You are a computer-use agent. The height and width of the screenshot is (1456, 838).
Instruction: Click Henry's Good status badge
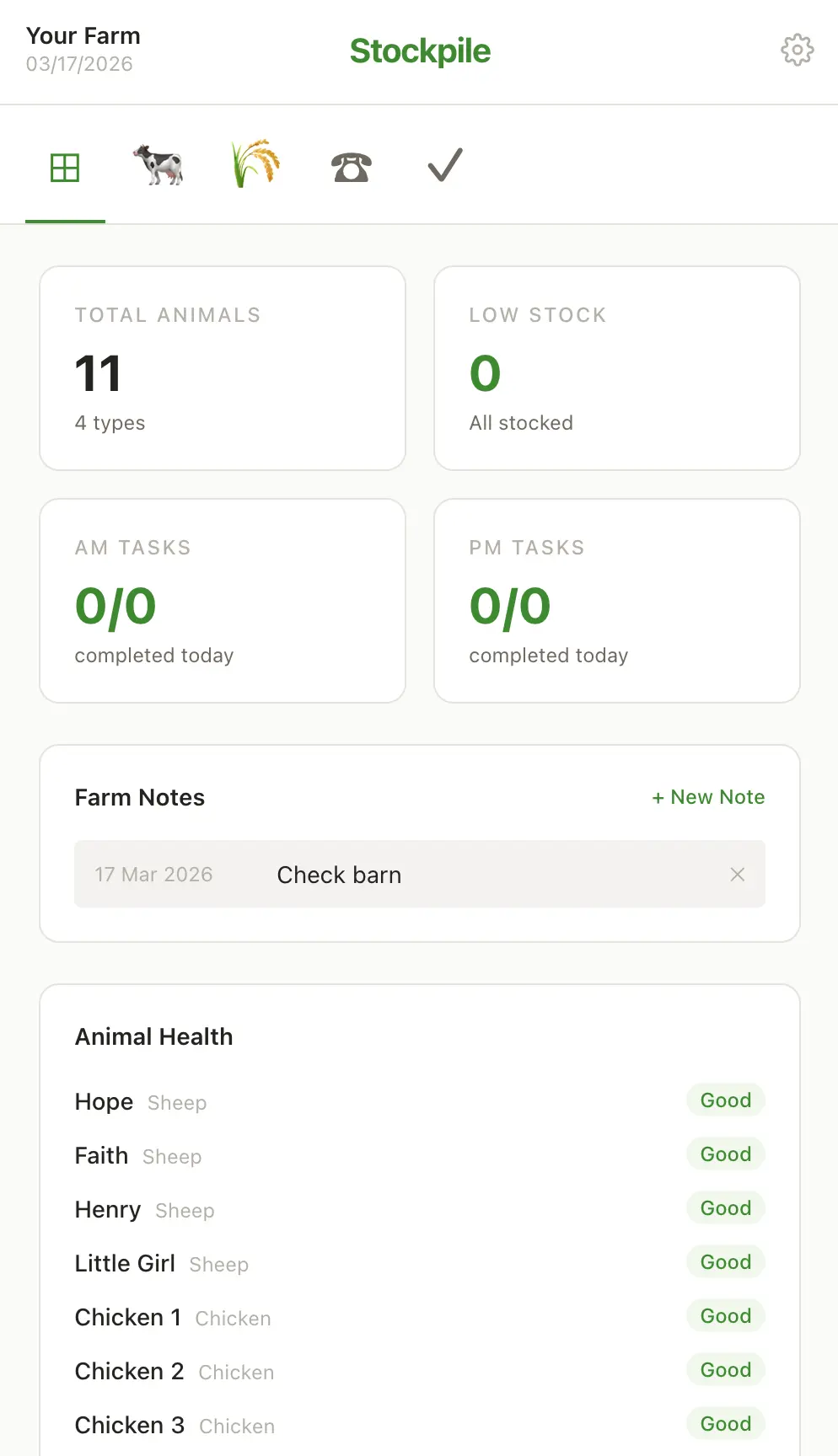pyautogui.click(x=725, y=1208)
